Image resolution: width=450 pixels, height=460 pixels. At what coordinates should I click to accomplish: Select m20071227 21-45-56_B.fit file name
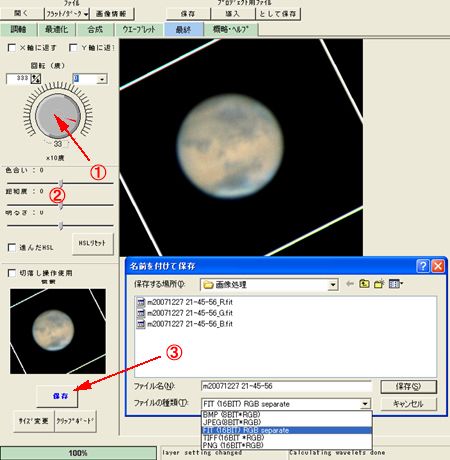coord(190,324)
